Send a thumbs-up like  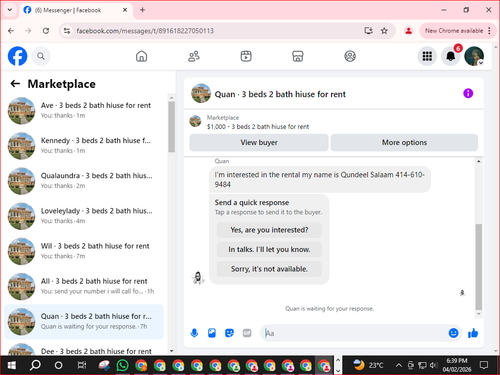point(473,333)
